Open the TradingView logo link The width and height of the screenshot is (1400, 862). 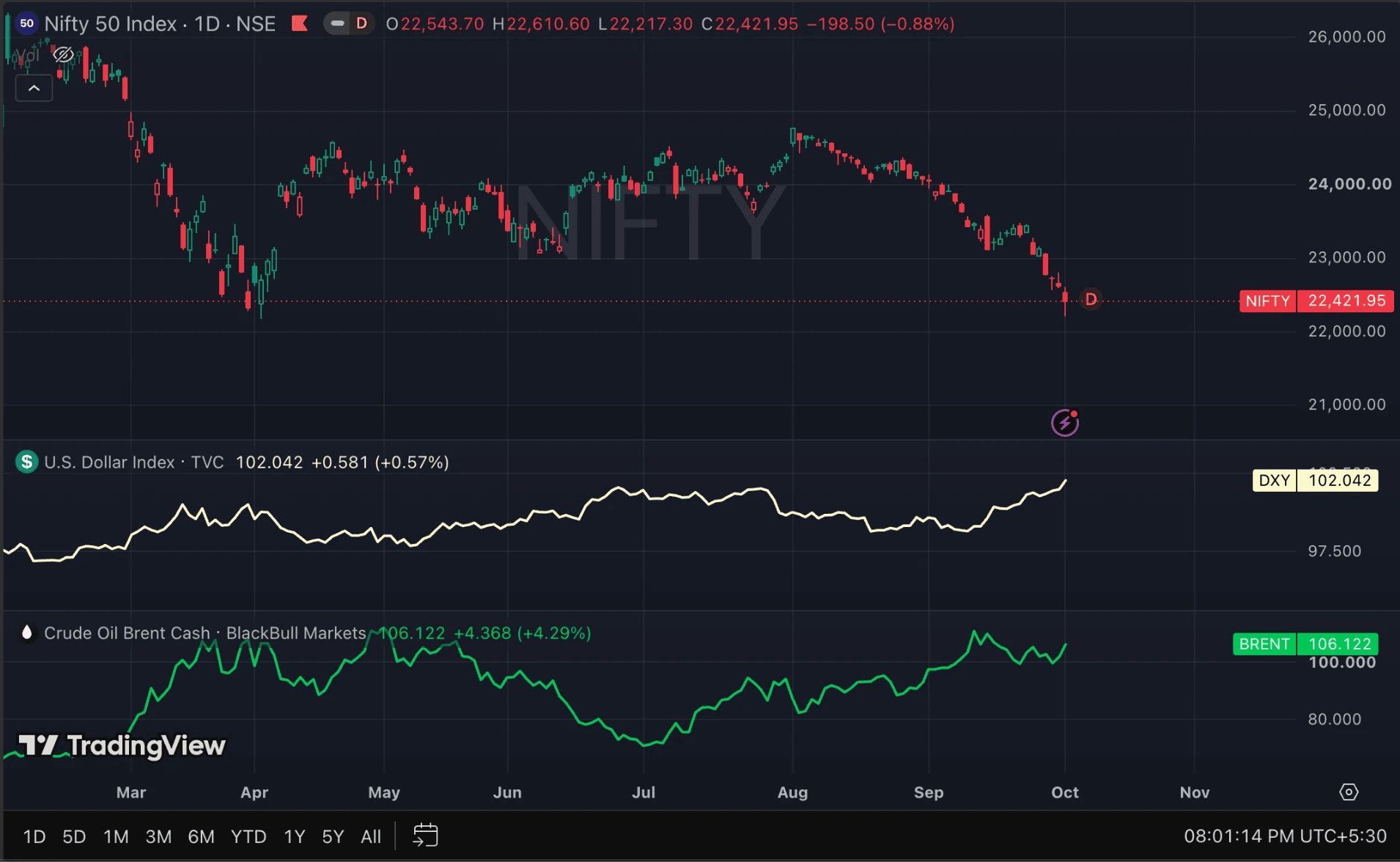click(122, 745)
